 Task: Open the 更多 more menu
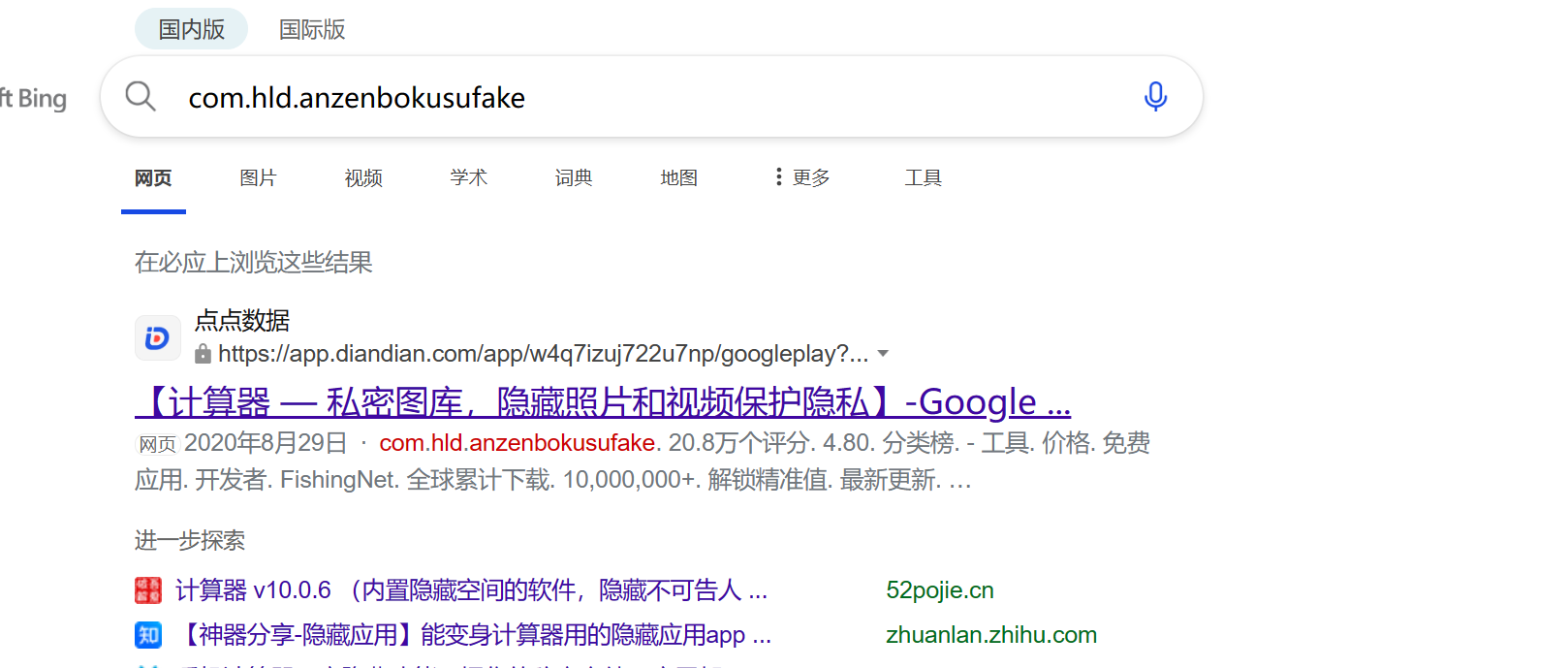(802, 177)
